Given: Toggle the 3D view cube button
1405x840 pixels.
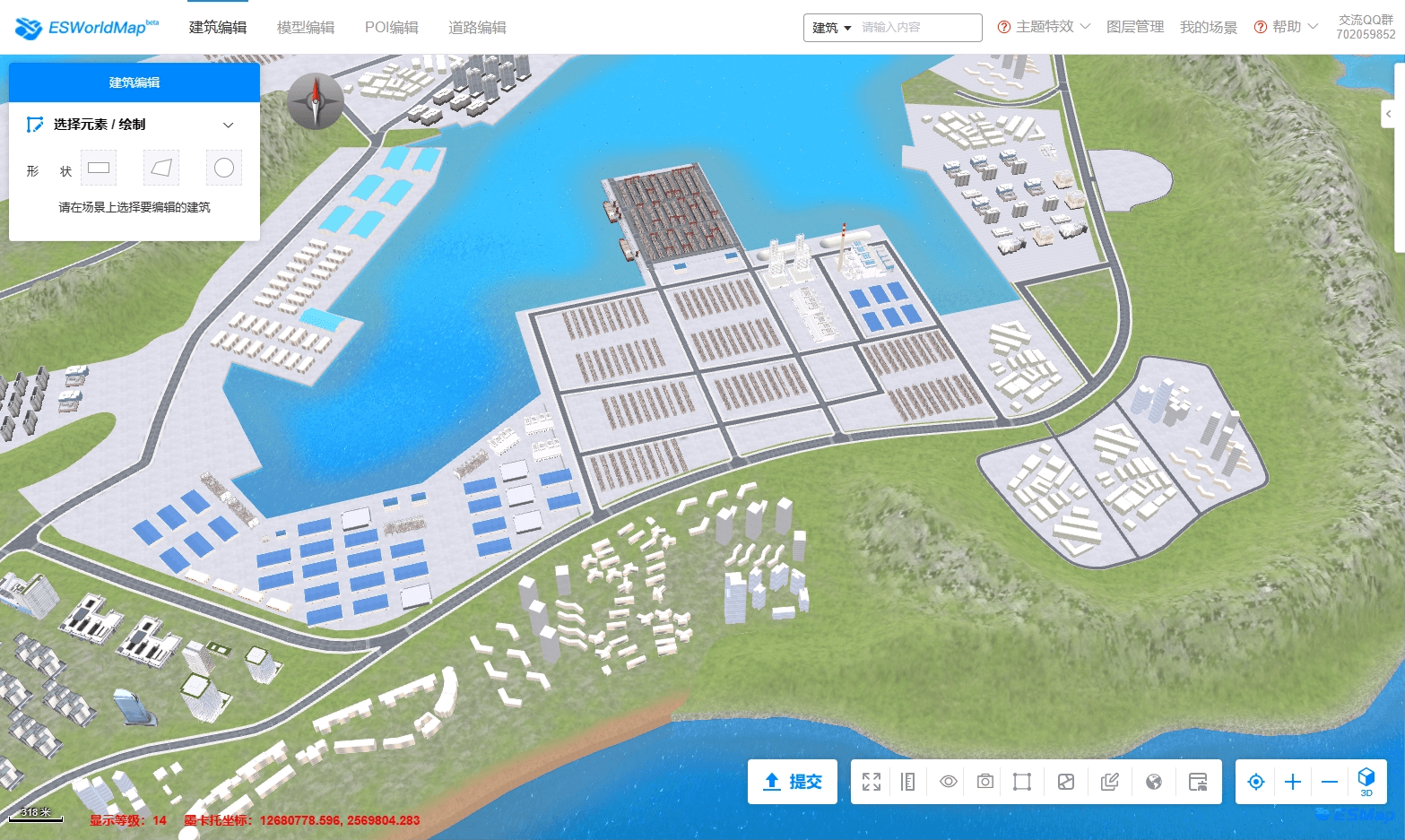Looking at the screenshot, I should click(x=1366, y=781).
